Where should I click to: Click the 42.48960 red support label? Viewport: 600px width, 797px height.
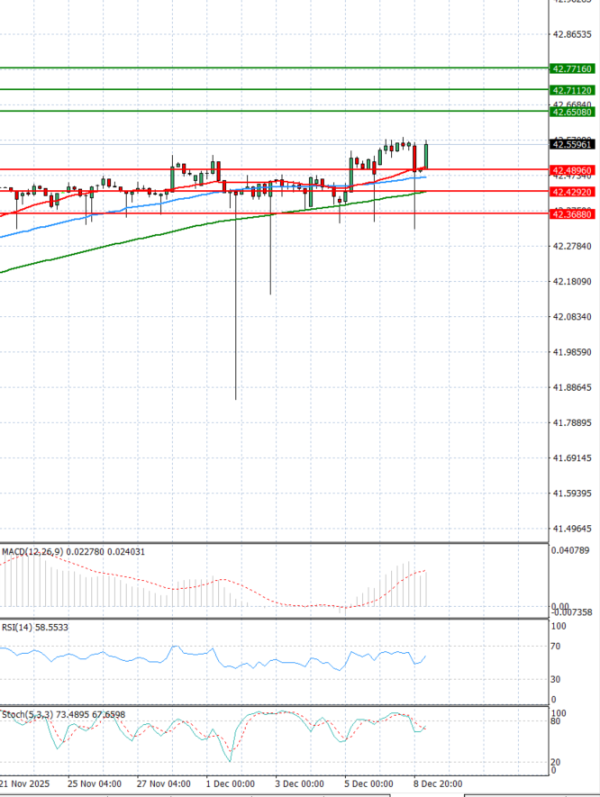[x=572, y=170]
